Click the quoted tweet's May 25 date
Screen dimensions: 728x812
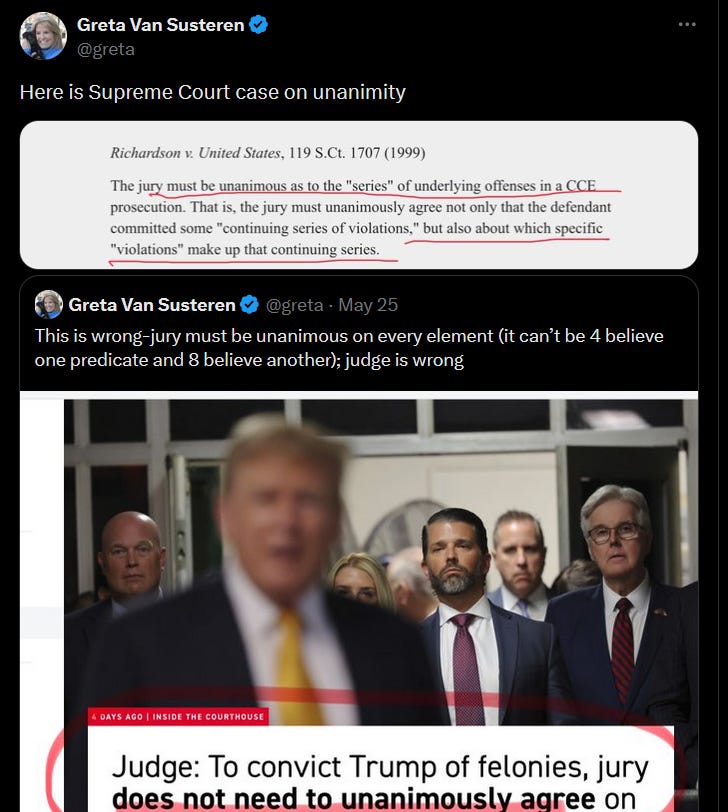pyautogui.click(x=368, y=305)
